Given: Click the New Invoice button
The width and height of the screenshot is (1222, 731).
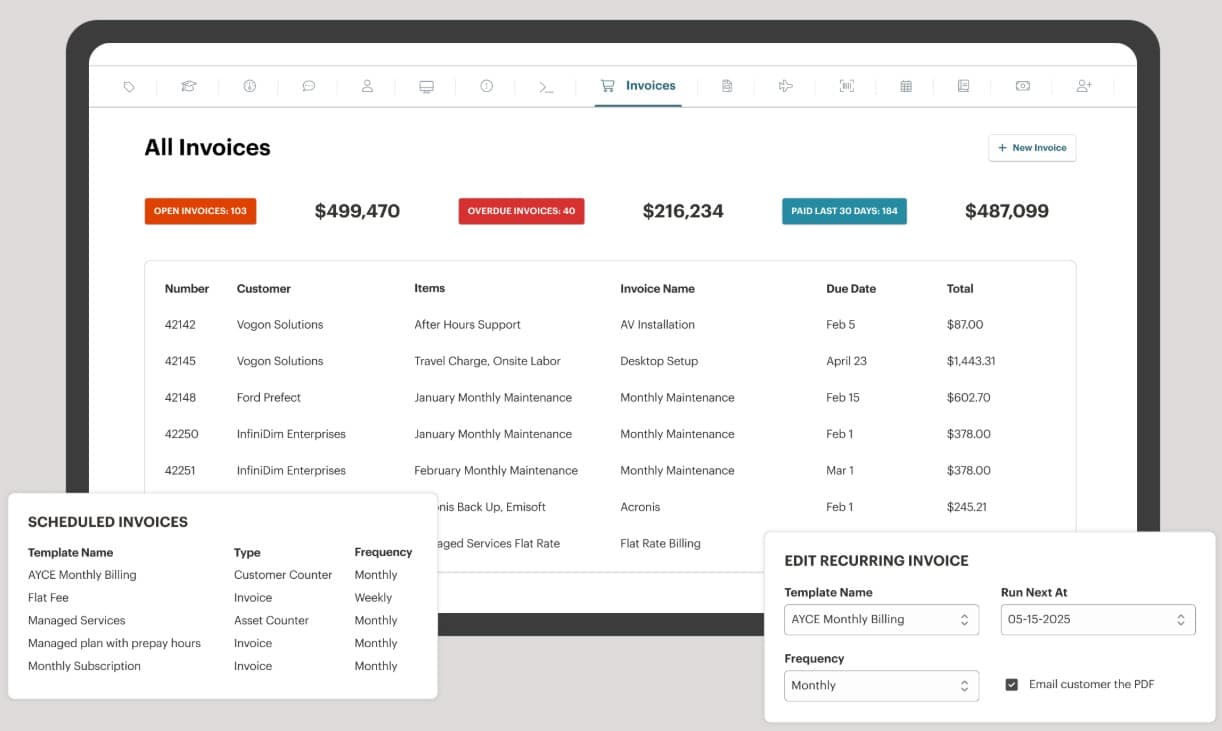Looking at the screenshot, I should (x=1032, y=148).
